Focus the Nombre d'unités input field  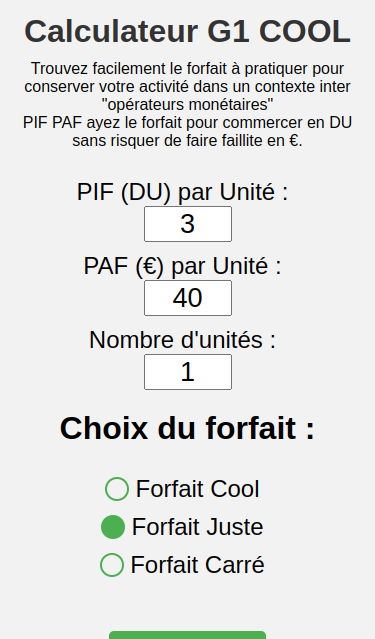pyautogui.click(x=188, y=372)
